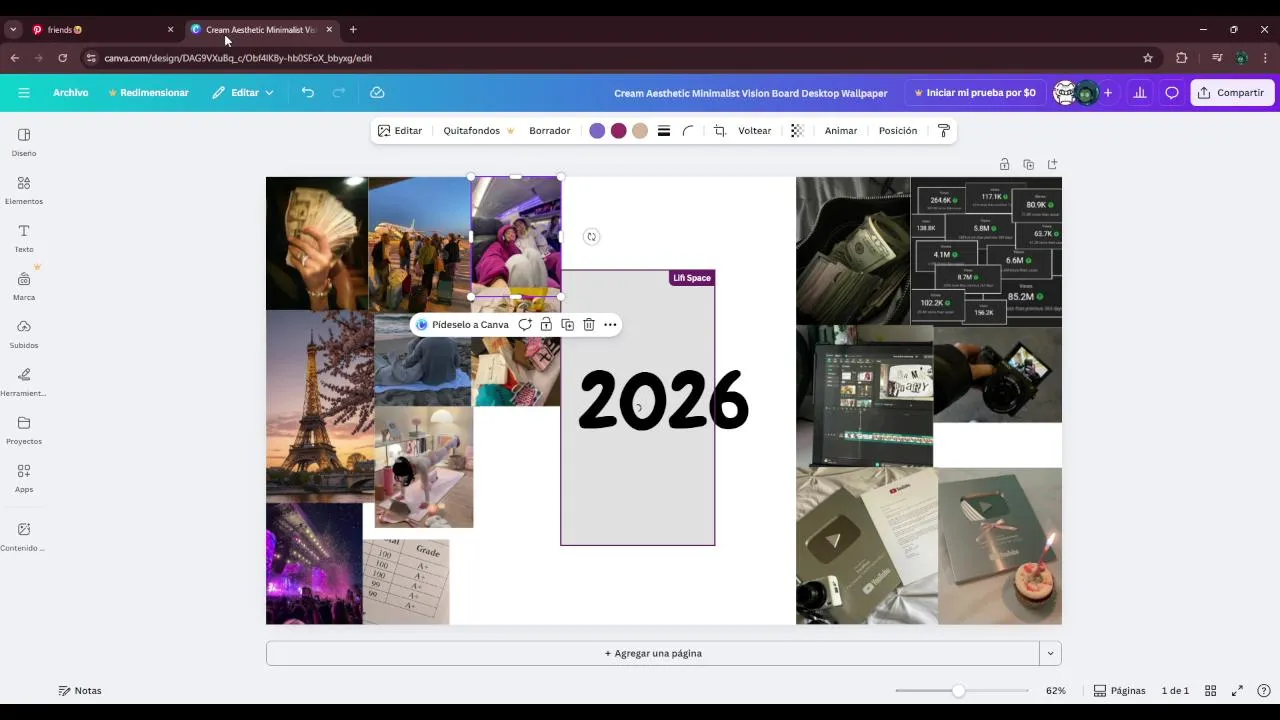Image resolution: width=1280 pixels, height=720 pixels.
Task: Pick the purple color swatch
Action: point(597,131)
